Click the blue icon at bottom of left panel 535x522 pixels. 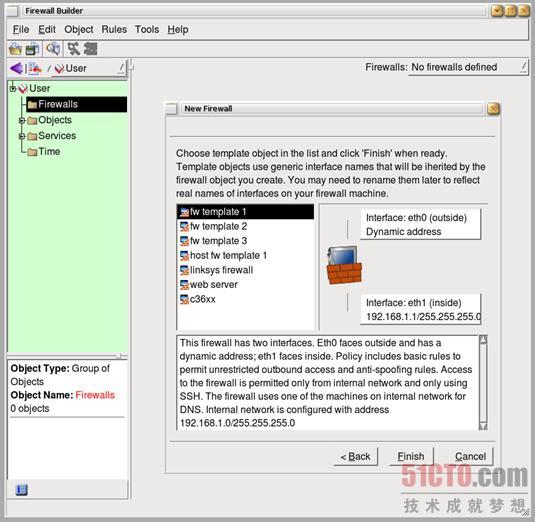(21, 490)
